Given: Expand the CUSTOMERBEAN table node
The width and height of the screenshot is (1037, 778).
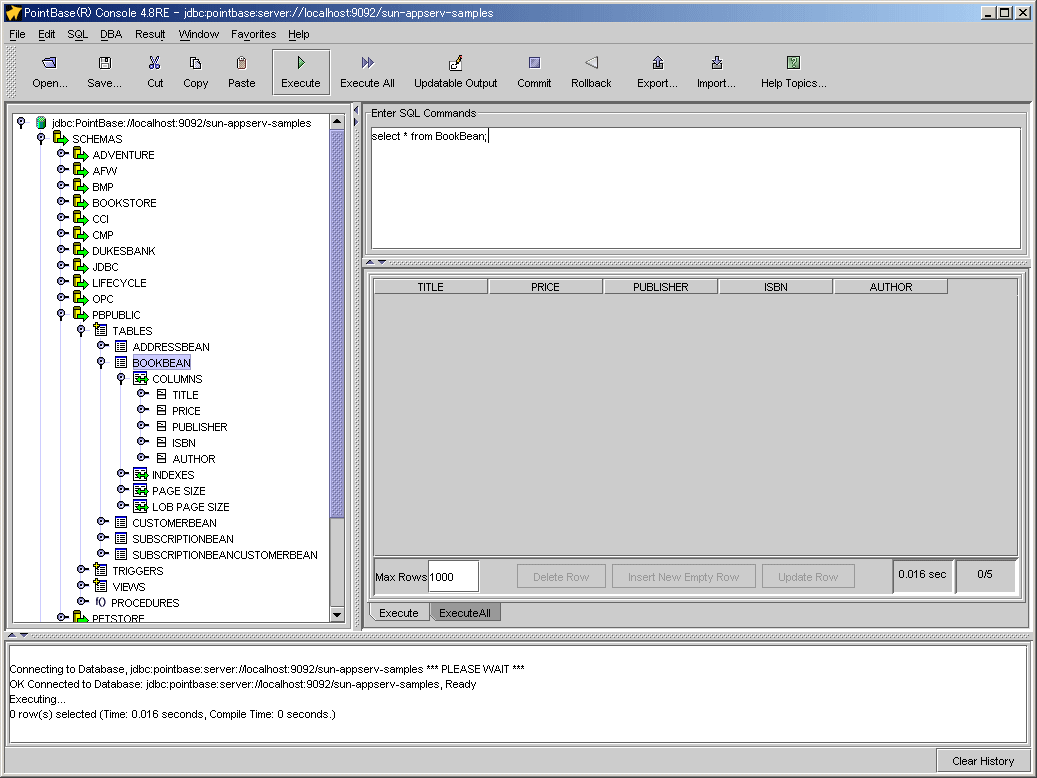Looking at the screenshot, I should pyautogui.click(x=103, y=522).
